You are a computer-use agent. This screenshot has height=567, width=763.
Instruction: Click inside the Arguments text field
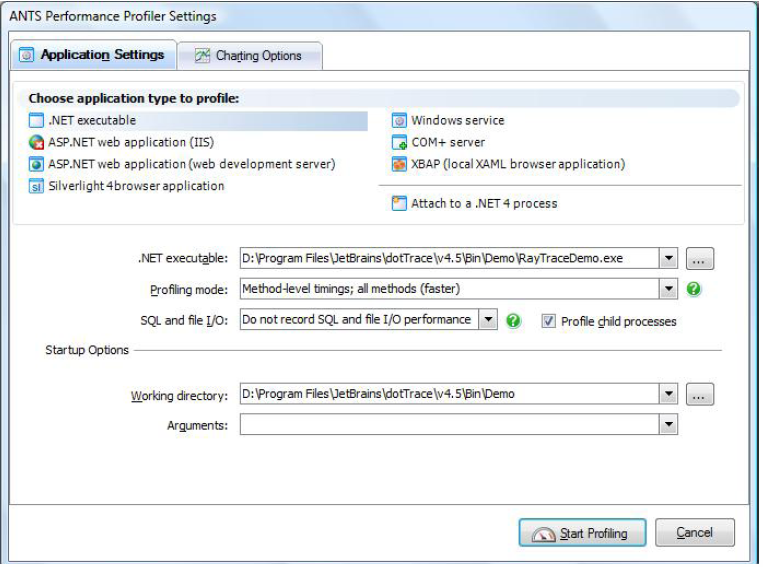click(x=448, y=426)
